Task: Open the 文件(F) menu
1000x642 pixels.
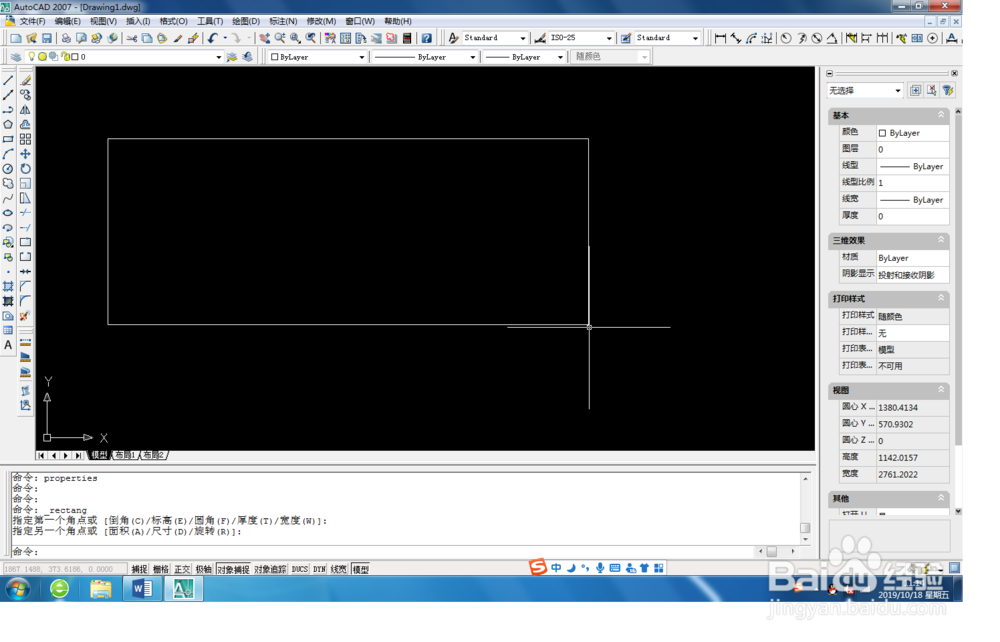Action: pos(32,21)
